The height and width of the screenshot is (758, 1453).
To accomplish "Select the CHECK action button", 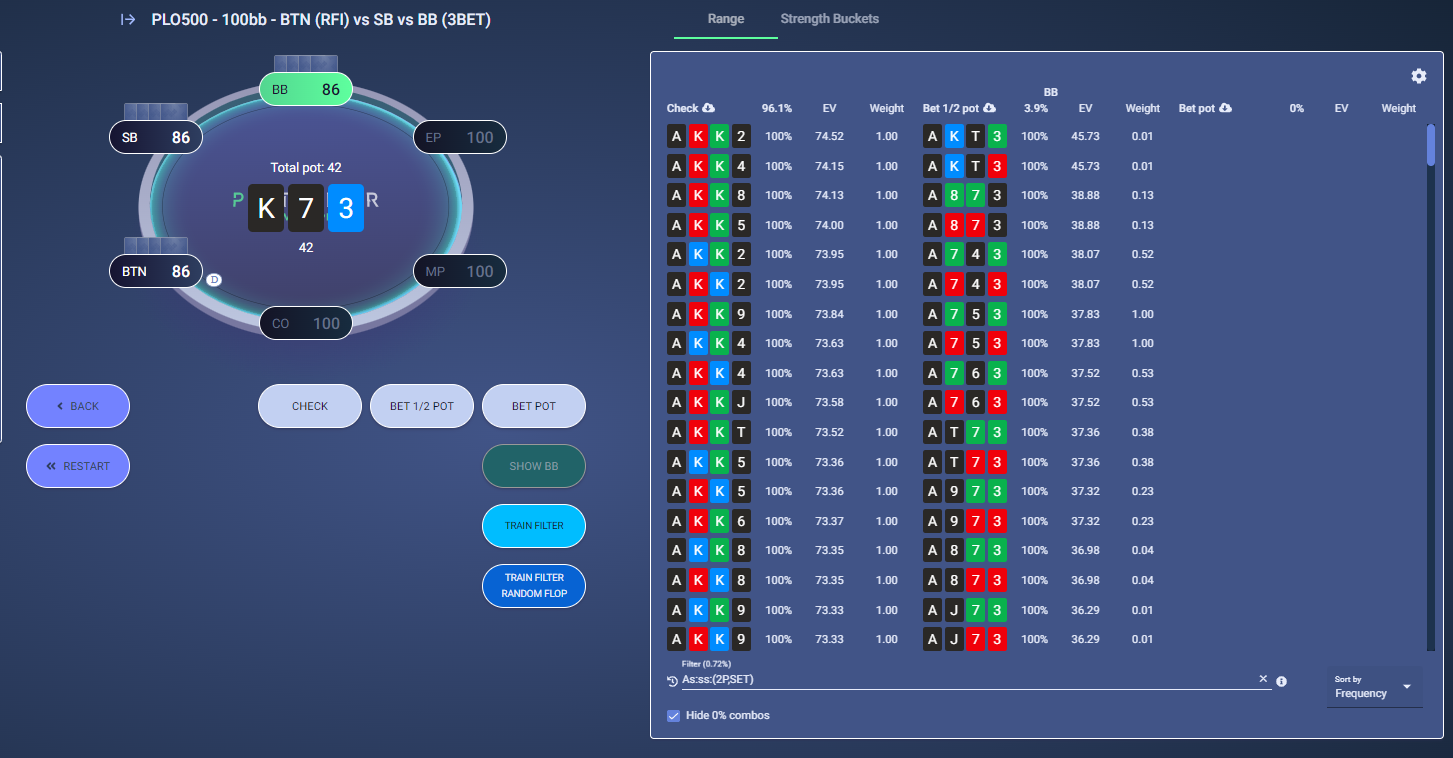I will point(310,406).
